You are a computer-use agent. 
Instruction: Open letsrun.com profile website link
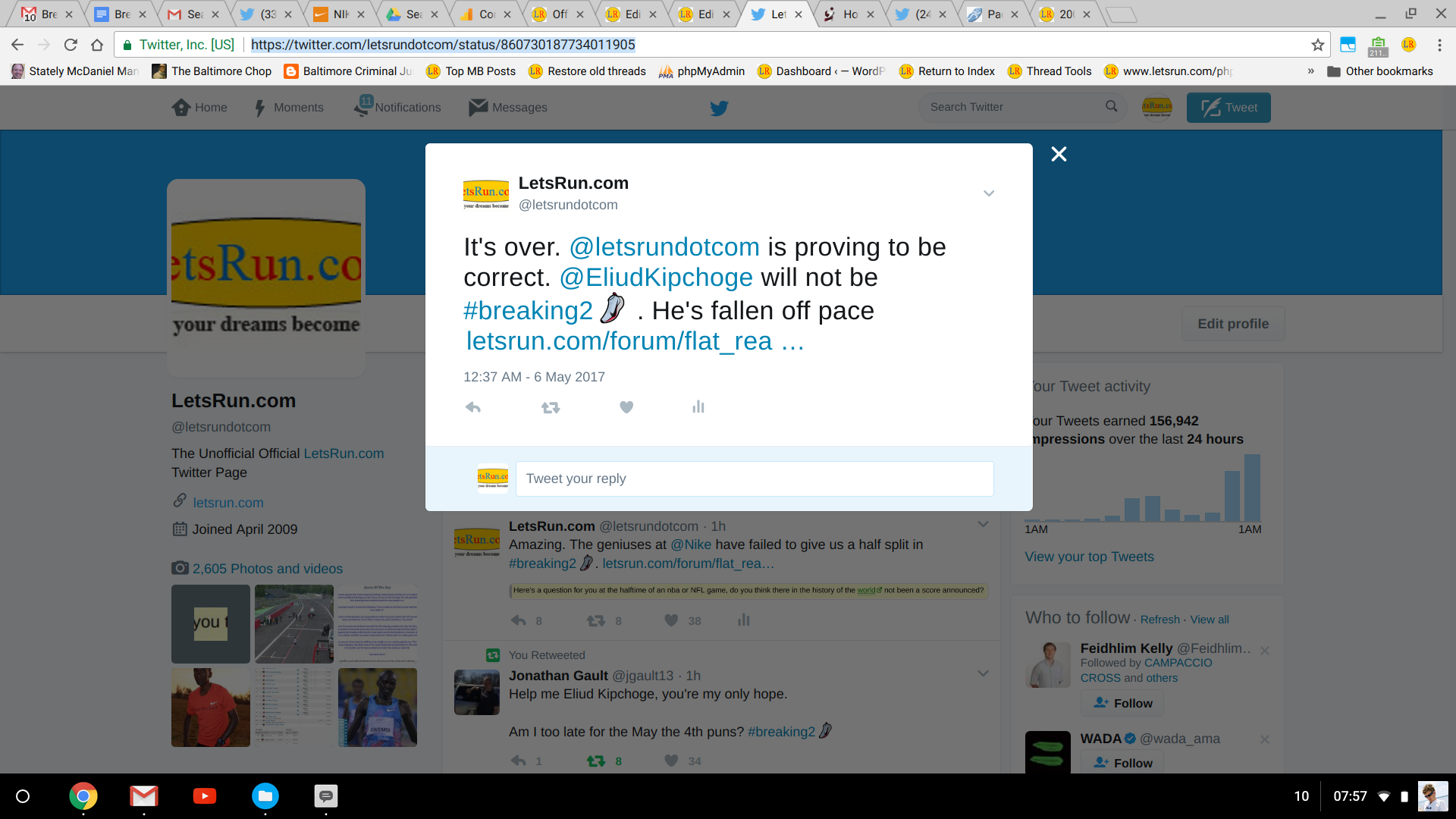coord(228,503)
